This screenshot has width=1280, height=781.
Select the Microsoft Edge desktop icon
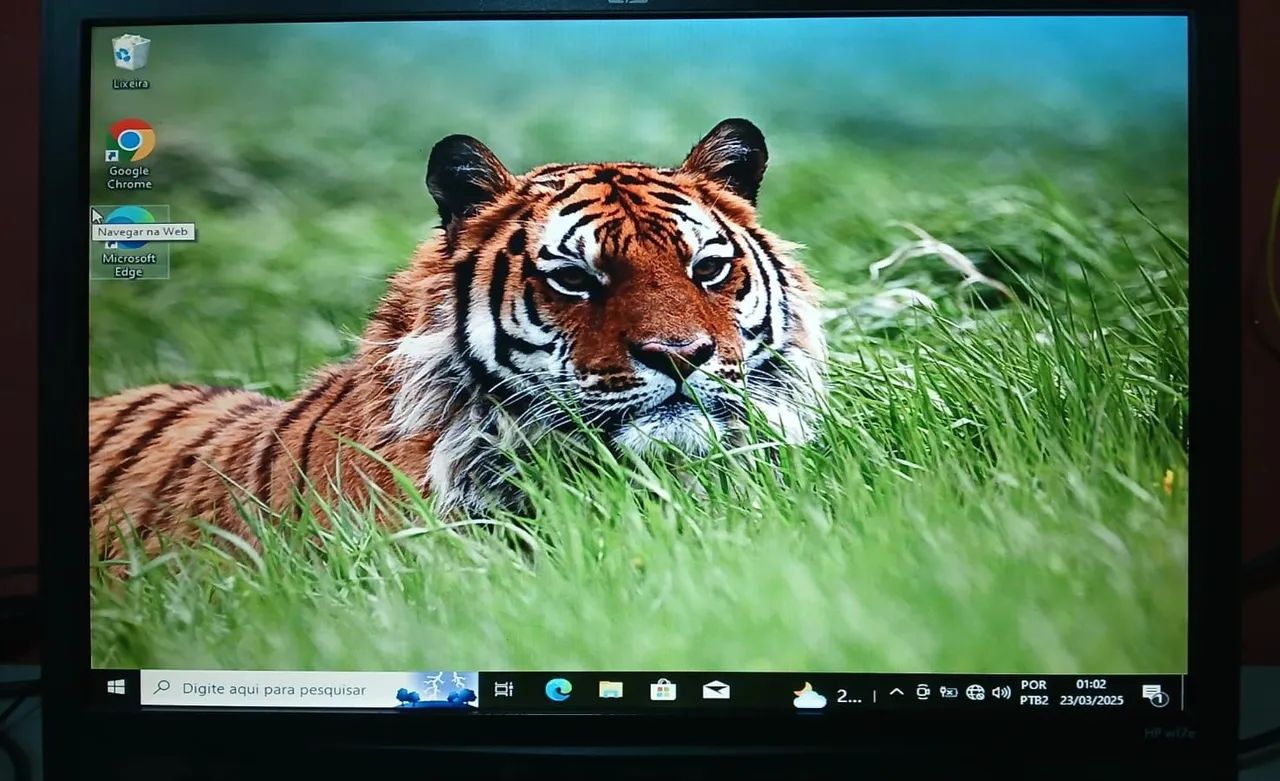(130, 225)
